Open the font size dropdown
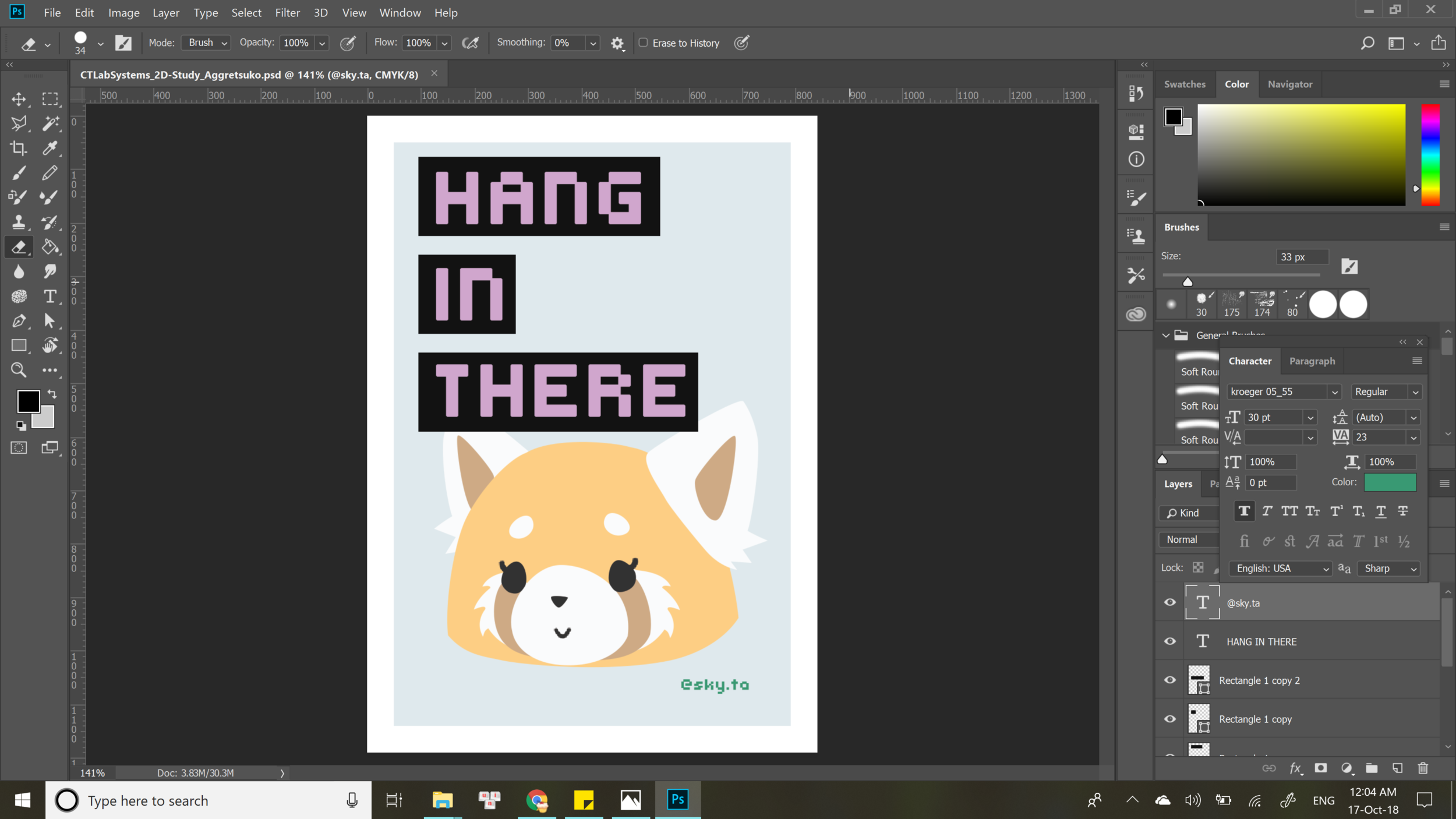1456x819 pixels. 1310,418
